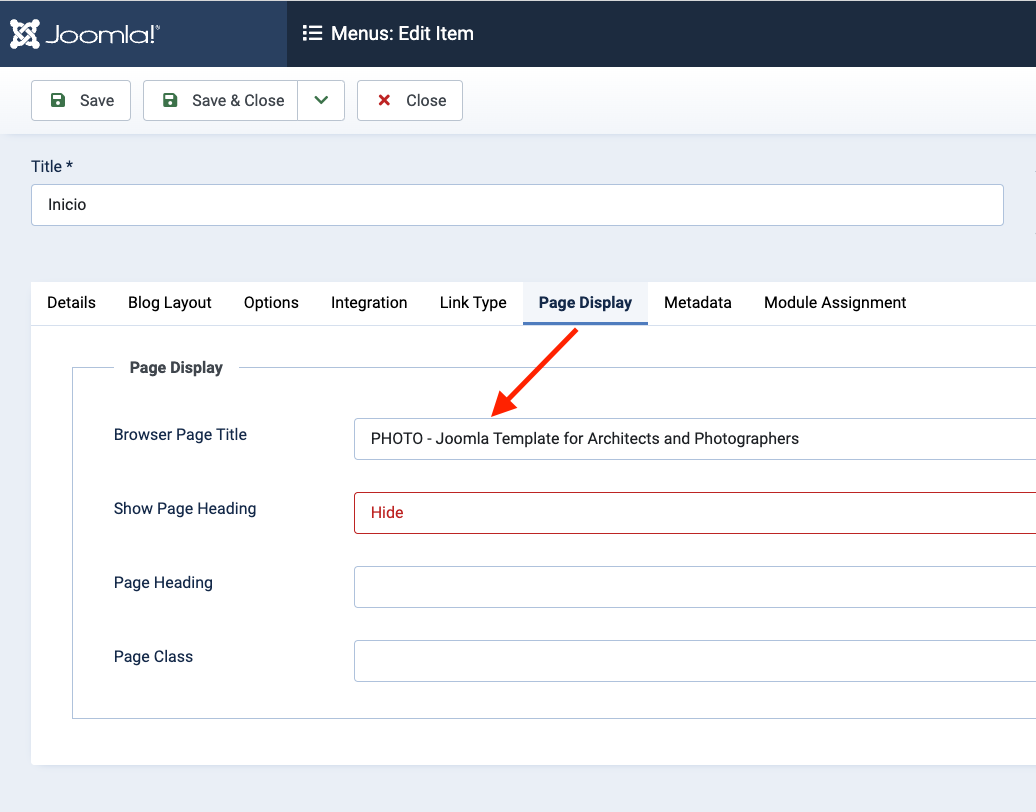The image size is (1036, 812).
Task: Click the red X icon on the Close button
Action: [x=384, y=100]
